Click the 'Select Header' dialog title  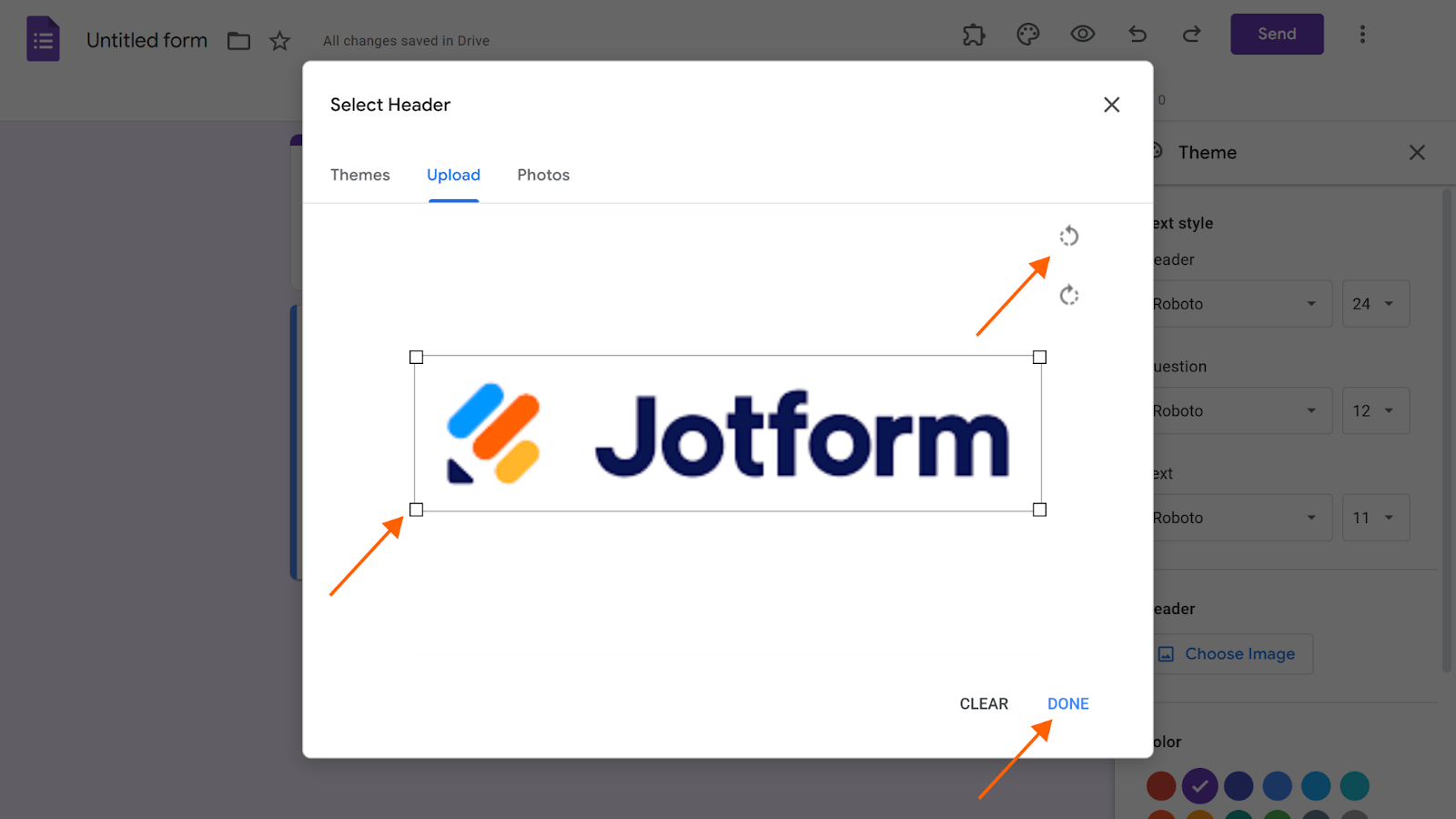point(390,105)
